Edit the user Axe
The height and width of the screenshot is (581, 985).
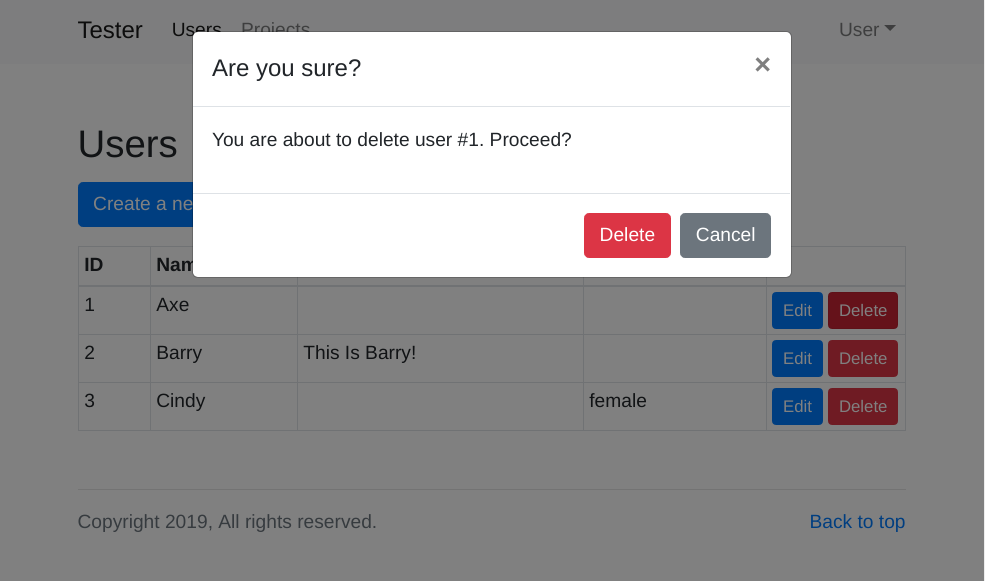[797, 310]
